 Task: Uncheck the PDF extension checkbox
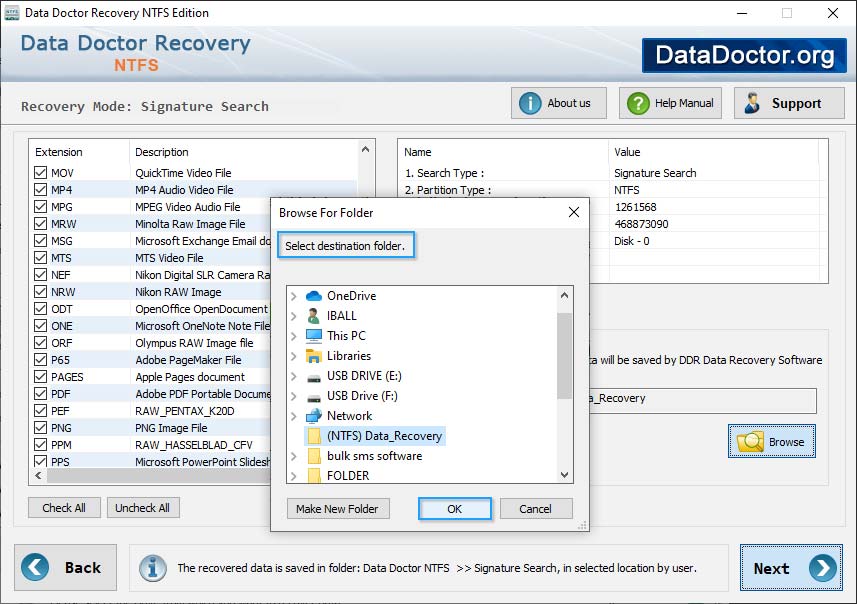40,394
